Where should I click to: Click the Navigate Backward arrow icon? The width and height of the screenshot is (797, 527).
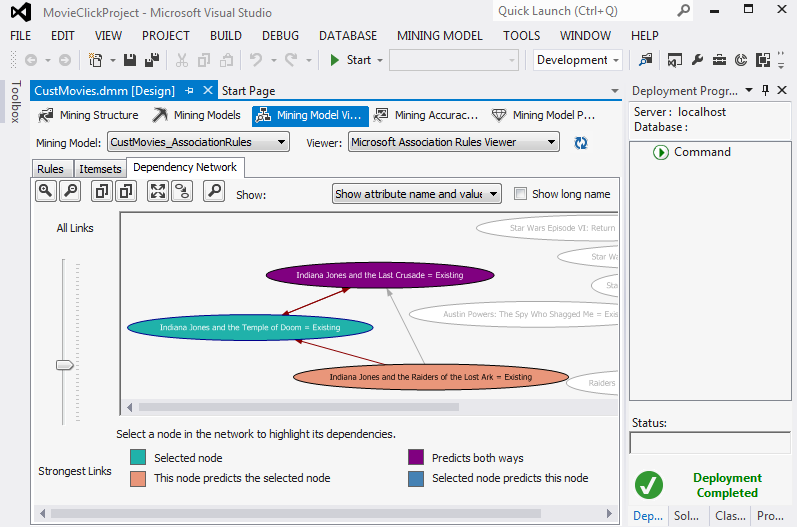click(x=31, y=60)
